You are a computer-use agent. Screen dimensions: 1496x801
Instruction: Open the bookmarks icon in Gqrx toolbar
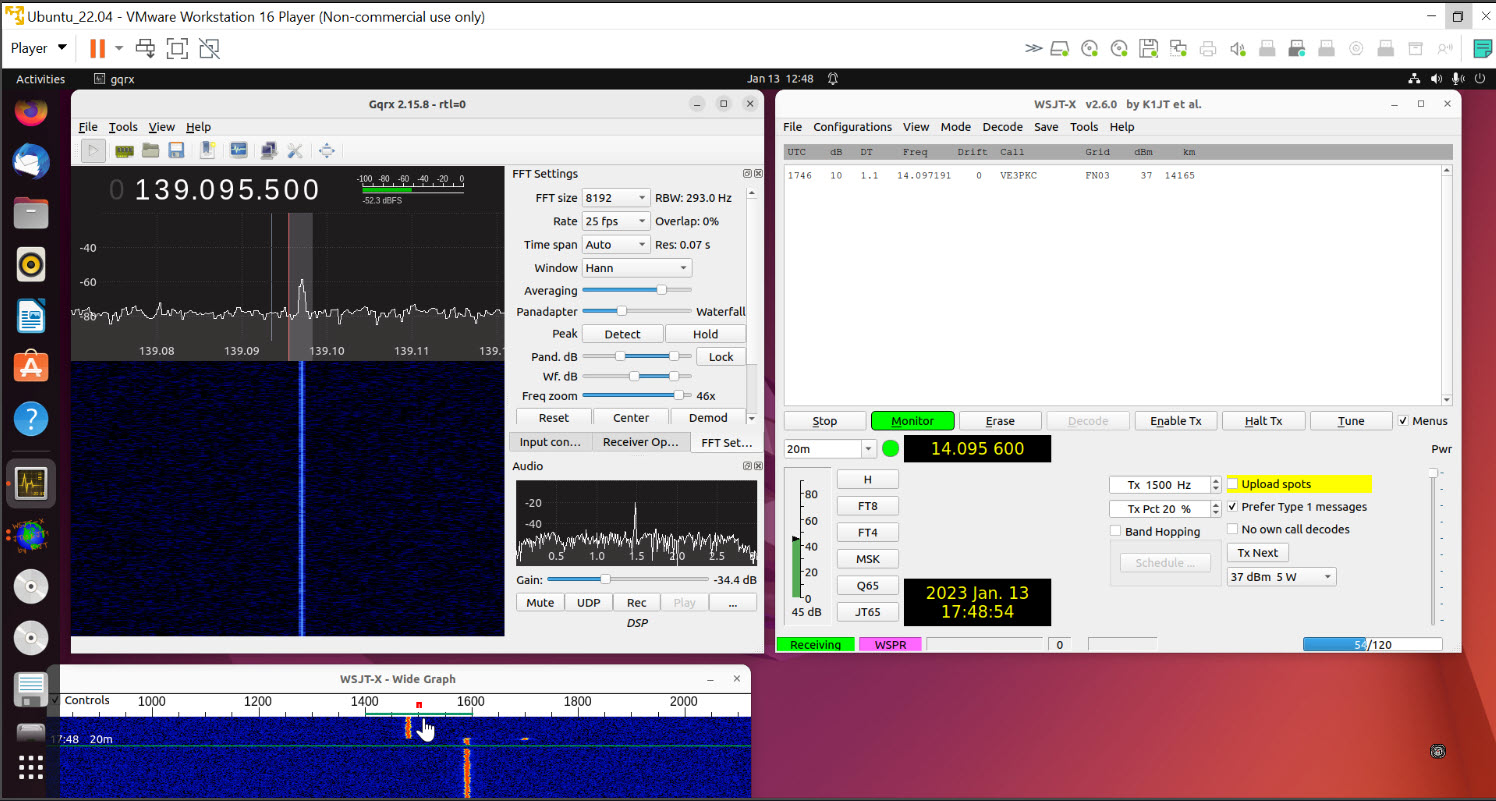(x=208, y=150)
